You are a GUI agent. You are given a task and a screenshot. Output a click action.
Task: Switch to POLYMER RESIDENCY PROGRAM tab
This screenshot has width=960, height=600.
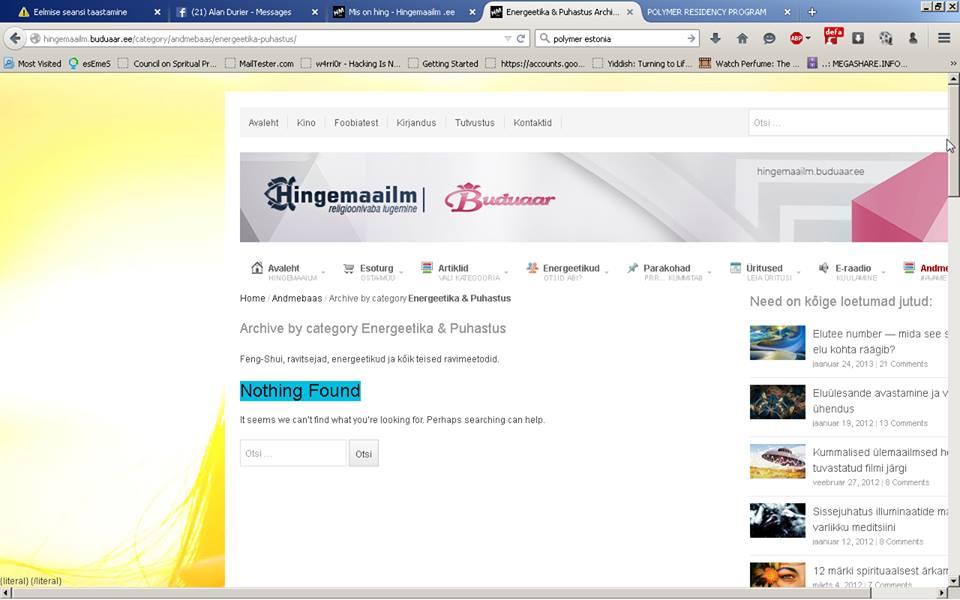707,12
